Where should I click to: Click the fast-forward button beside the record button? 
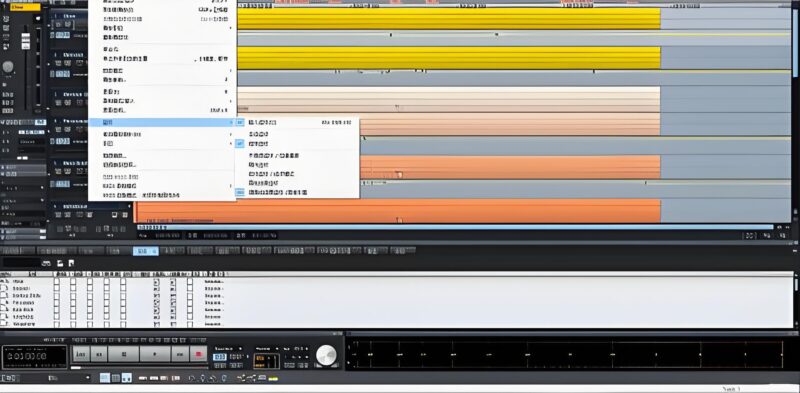pyautogui.click(x=180, y=354)
